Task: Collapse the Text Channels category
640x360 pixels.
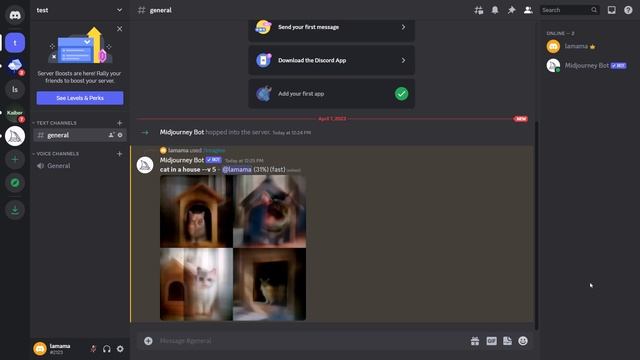Action: [55, 123]
